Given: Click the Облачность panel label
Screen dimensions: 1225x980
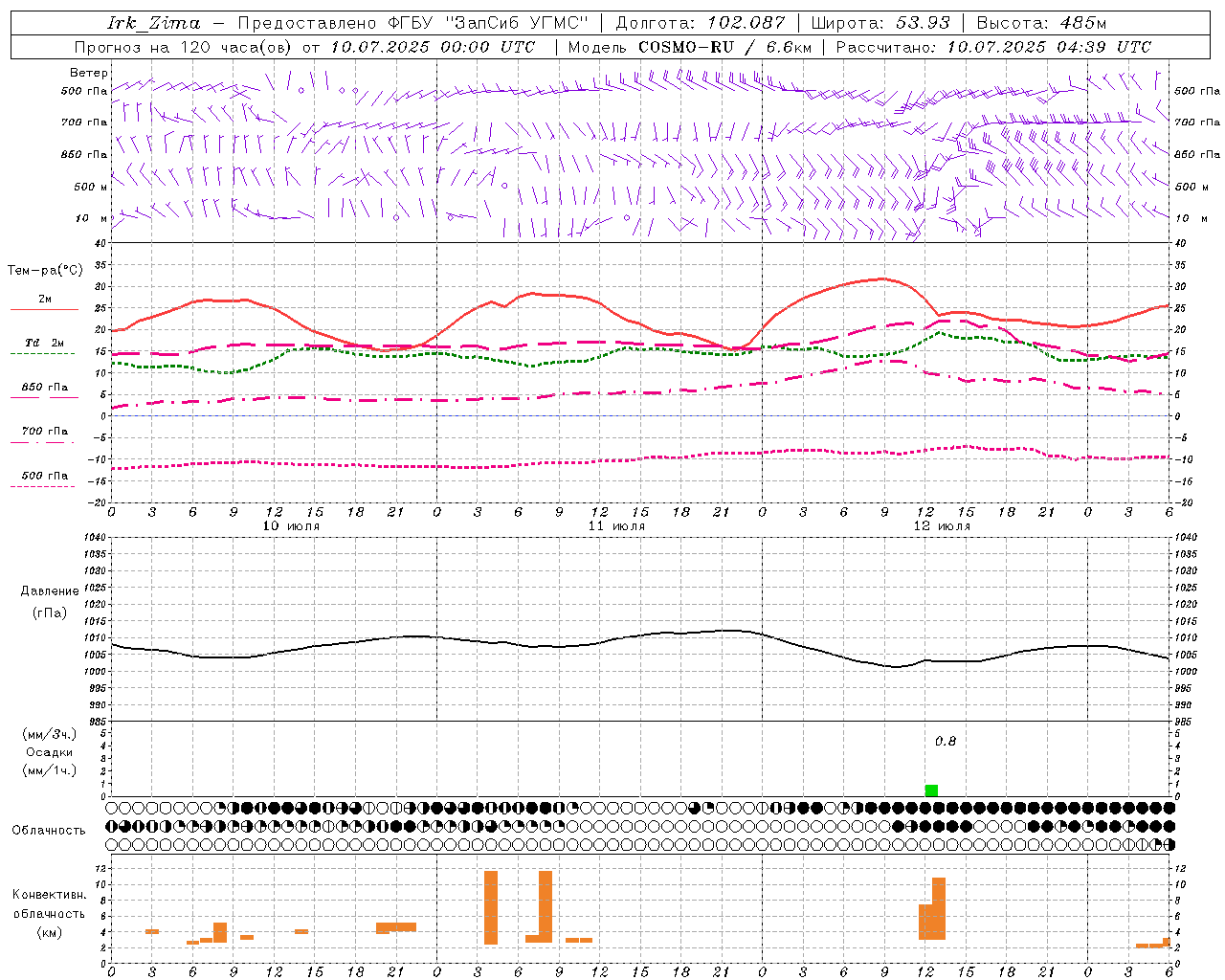Looking at the screenshot, I should coord(48,831).
